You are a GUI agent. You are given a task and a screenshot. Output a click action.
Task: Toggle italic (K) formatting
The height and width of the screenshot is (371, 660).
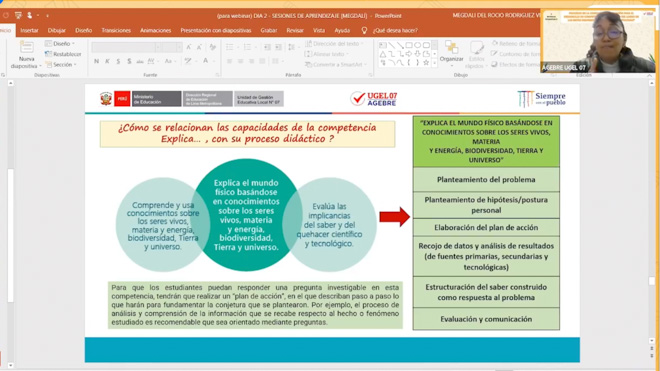point(107,61)
